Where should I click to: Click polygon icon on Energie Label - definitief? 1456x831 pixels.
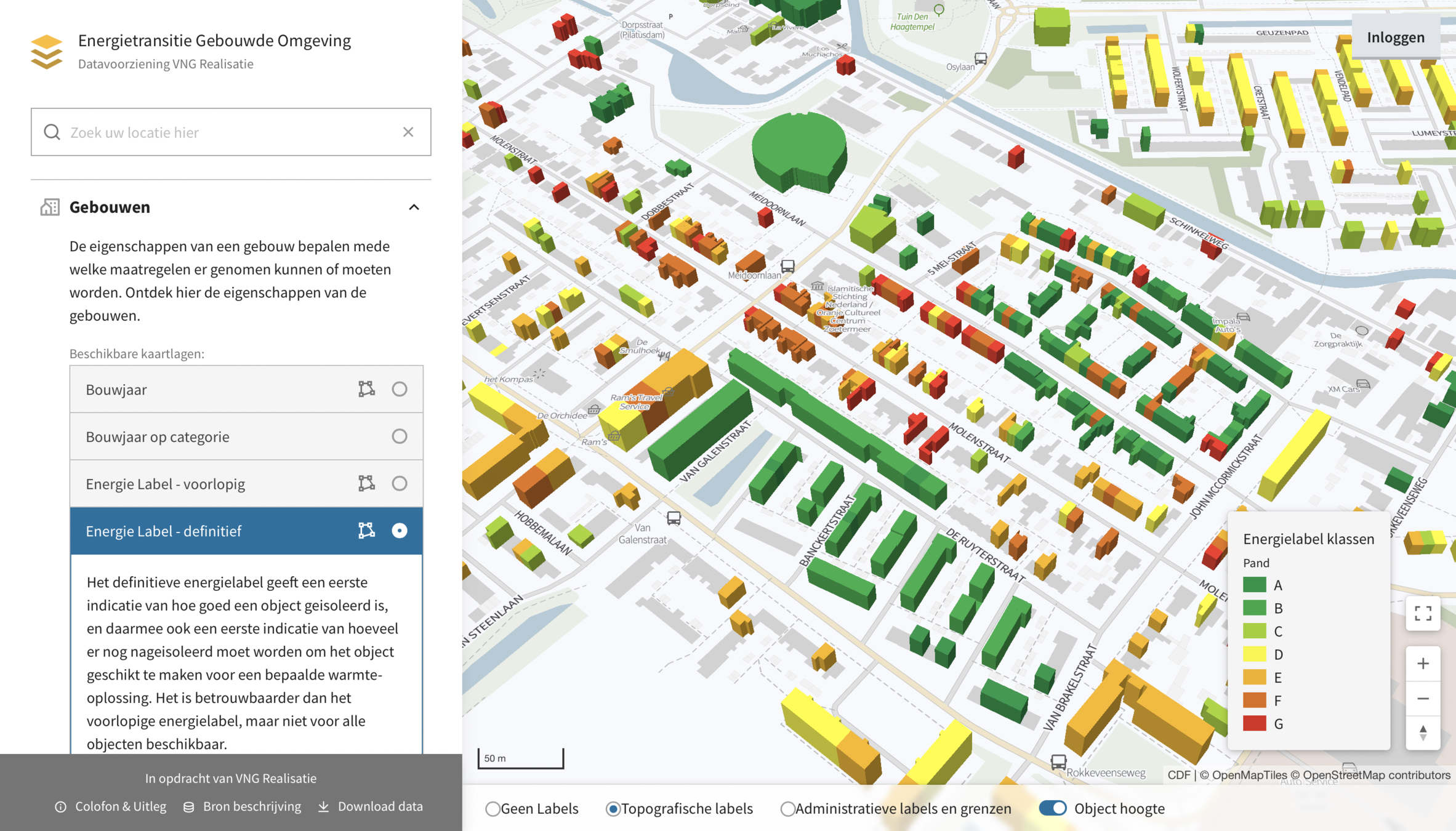[366, 531]
